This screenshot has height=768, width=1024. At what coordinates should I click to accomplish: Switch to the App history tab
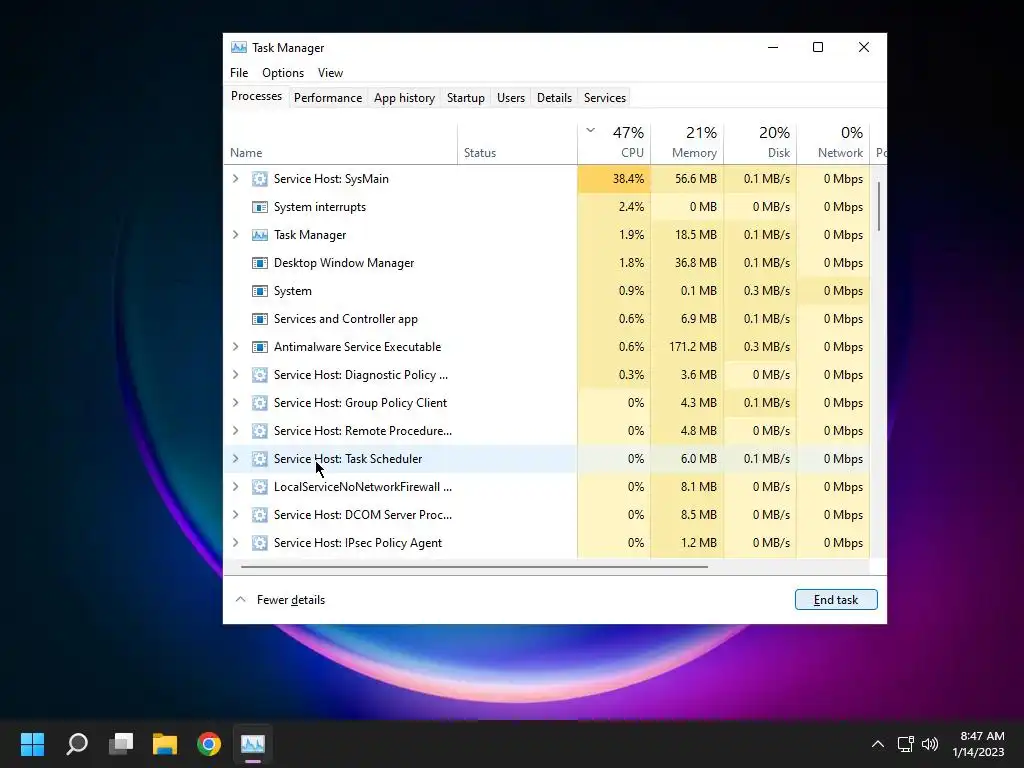coord(404,98)
